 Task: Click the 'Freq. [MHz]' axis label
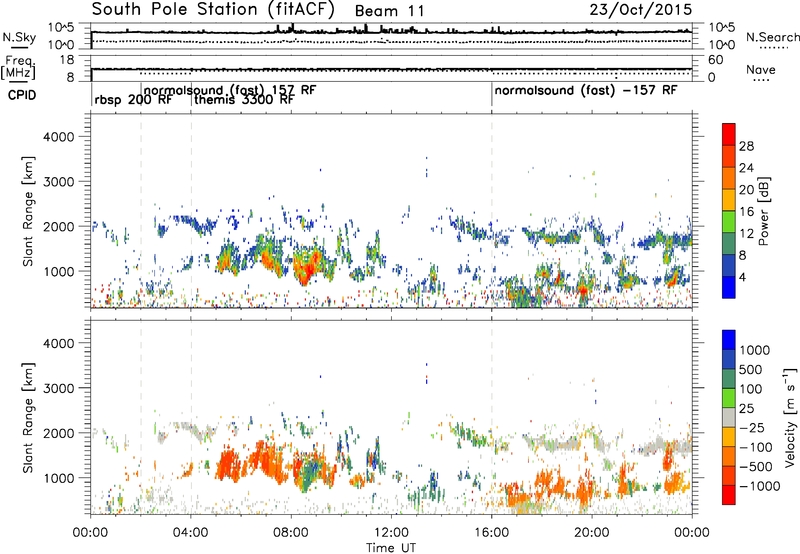pyautogui.click(x=18, y=68)
